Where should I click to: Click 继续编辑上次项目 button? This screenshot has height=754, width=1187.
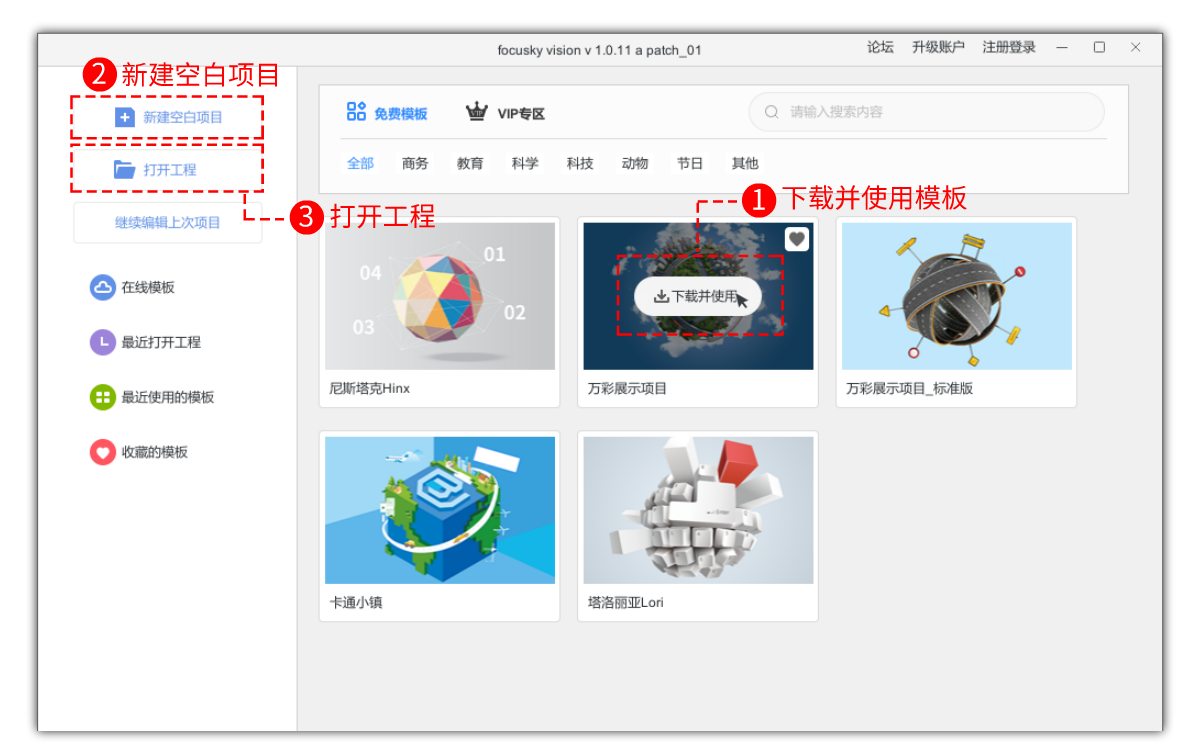[167, 223]
